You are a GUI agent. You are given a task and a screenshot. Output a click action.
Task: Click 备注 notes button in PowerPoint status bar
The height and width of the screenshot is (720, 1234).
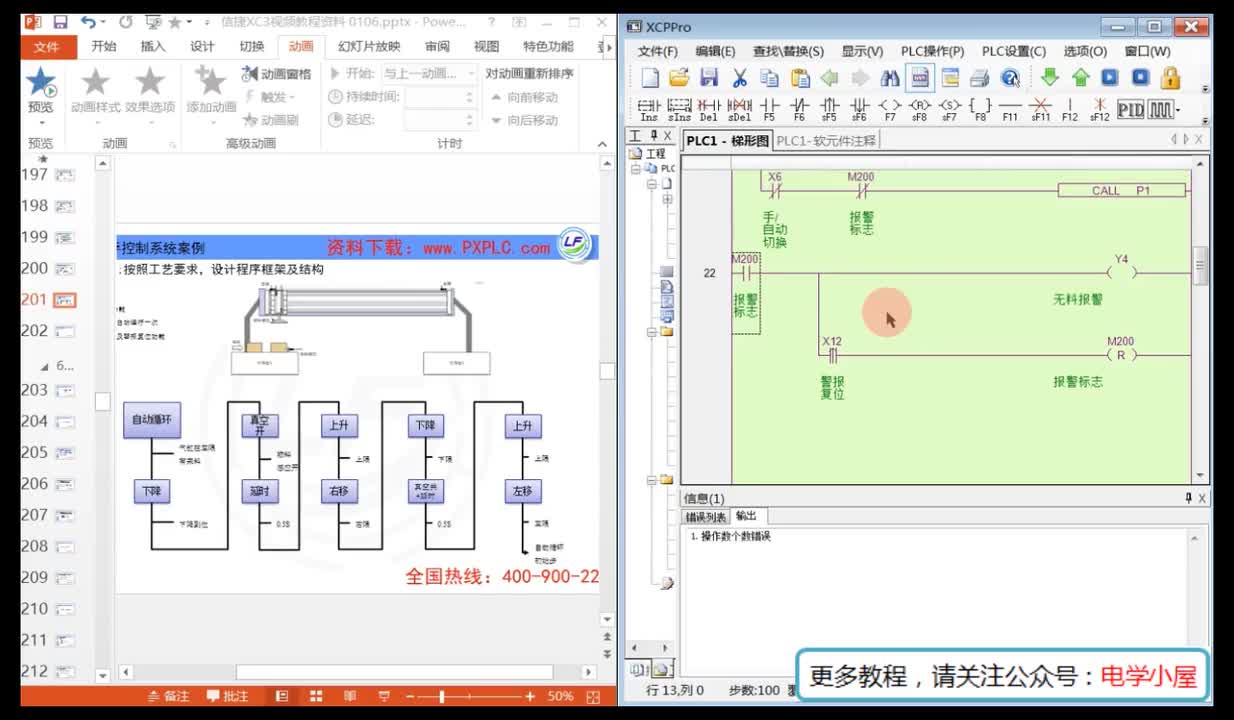(x=168, y=696)
